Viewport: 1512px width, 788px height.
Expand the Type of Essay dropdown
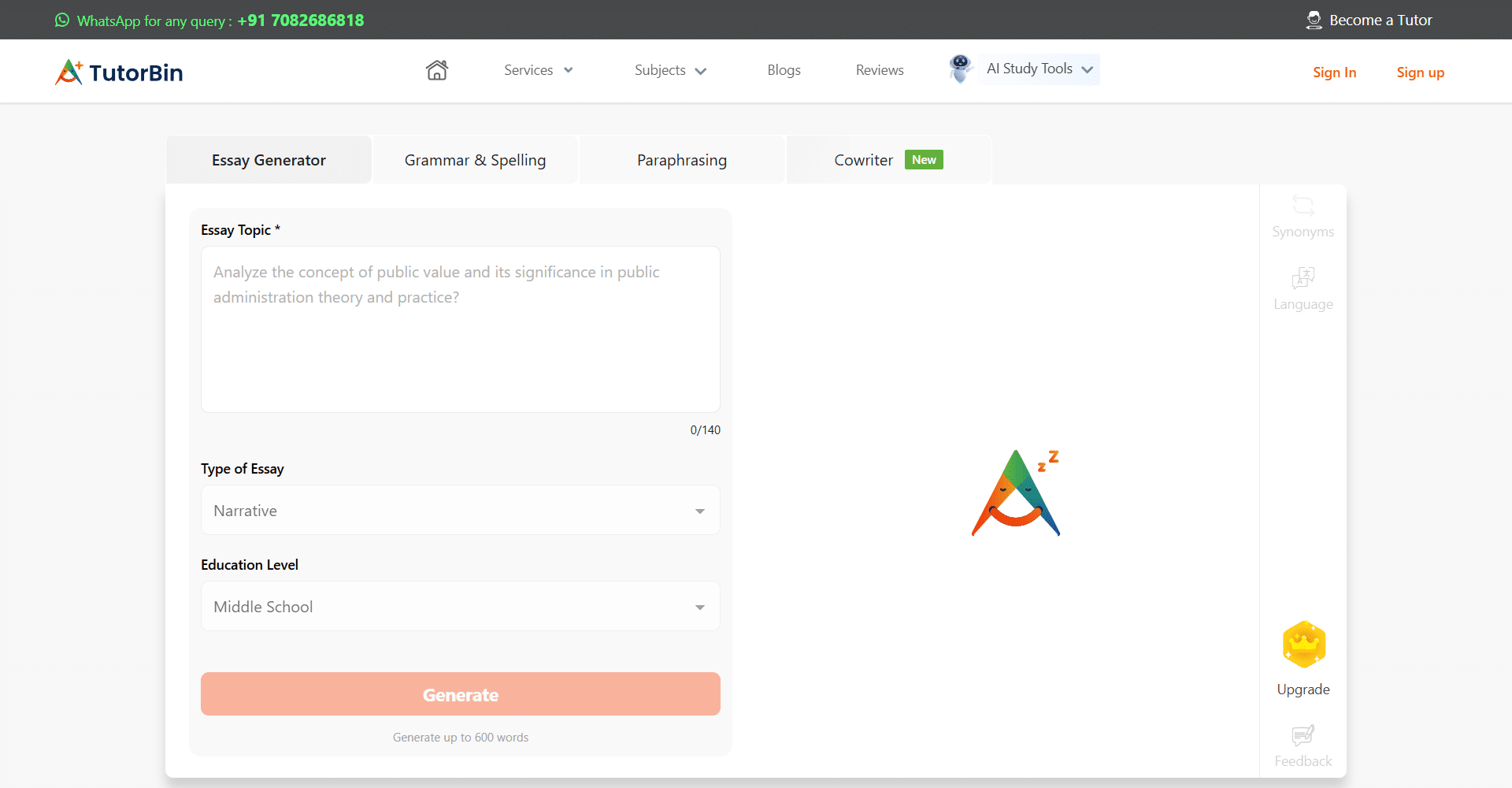[460, 511]
